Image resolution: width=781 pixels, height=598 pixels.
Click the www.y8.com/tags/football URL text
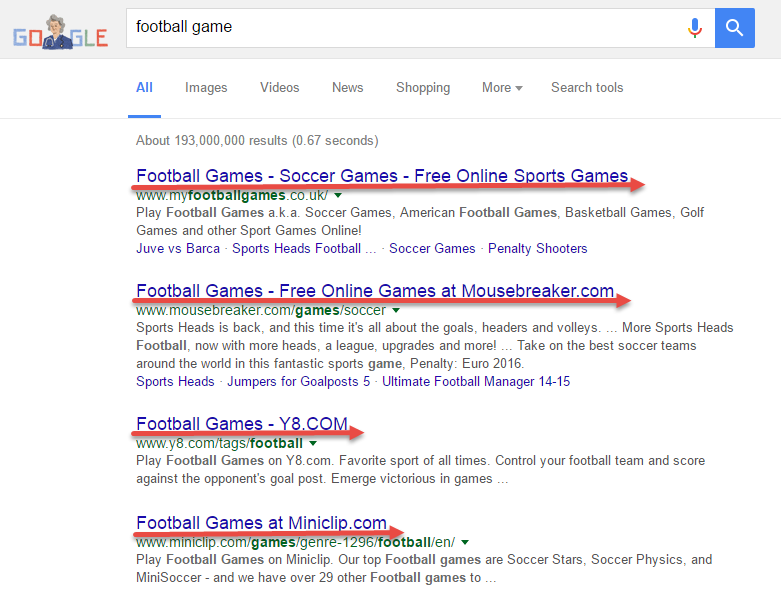[x=219, y=443]
